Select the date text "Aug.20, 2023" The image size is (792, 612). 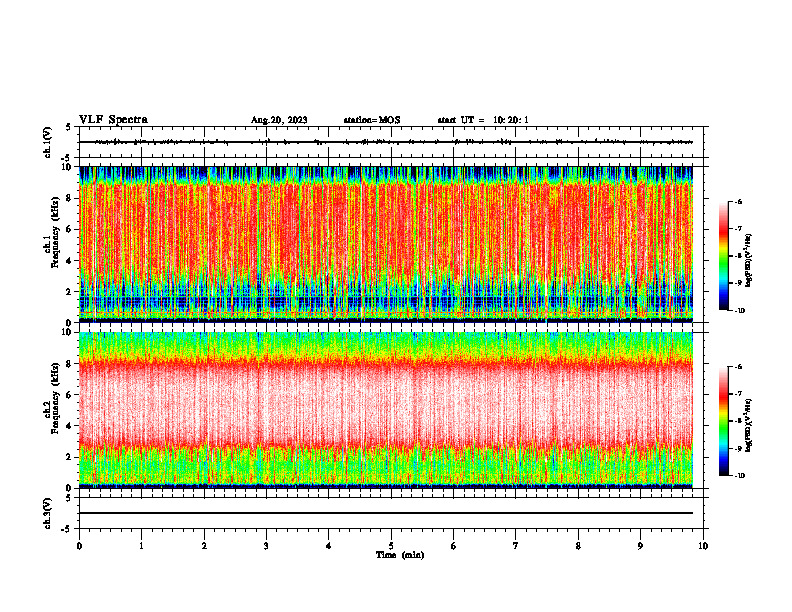[x=279, y=120]
